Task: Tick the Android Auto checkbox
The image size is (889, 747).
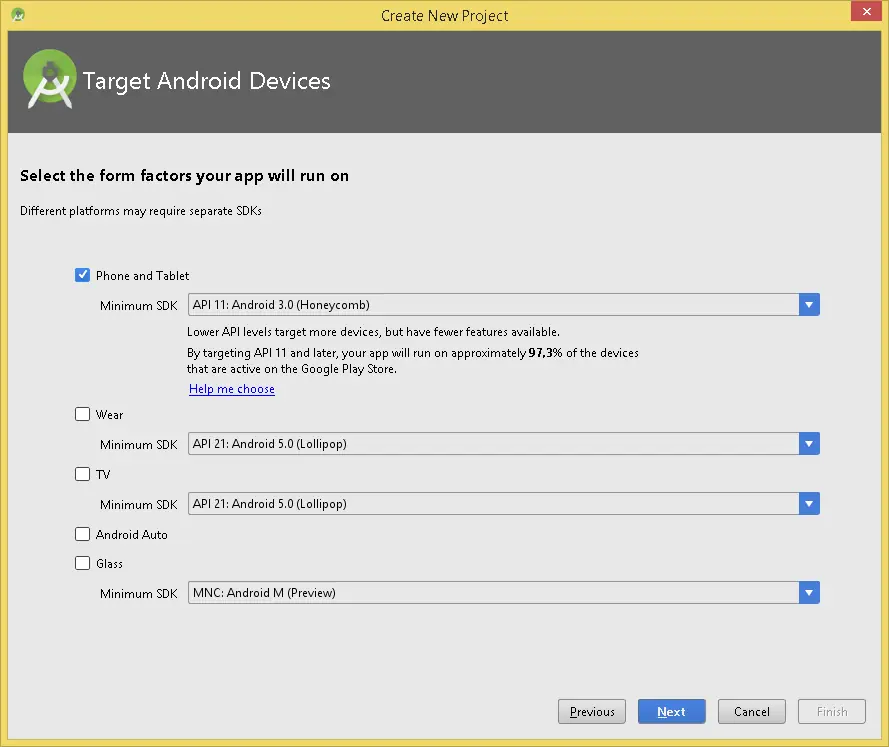Action: (x=82, y=534)
